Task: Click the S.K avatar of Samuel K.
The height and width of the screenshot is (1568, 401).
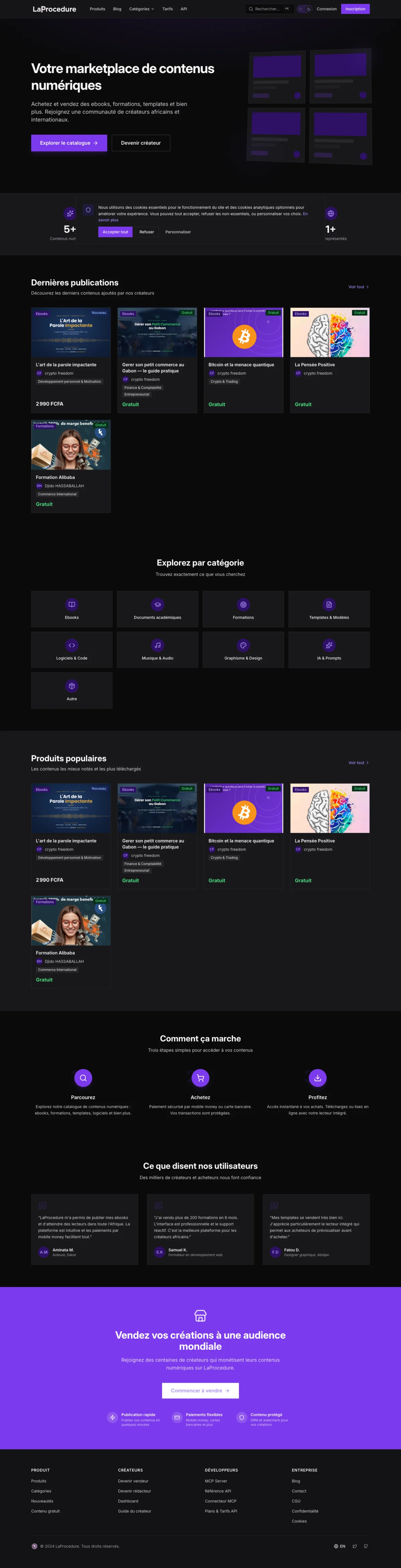Action: coord(159,1252)
